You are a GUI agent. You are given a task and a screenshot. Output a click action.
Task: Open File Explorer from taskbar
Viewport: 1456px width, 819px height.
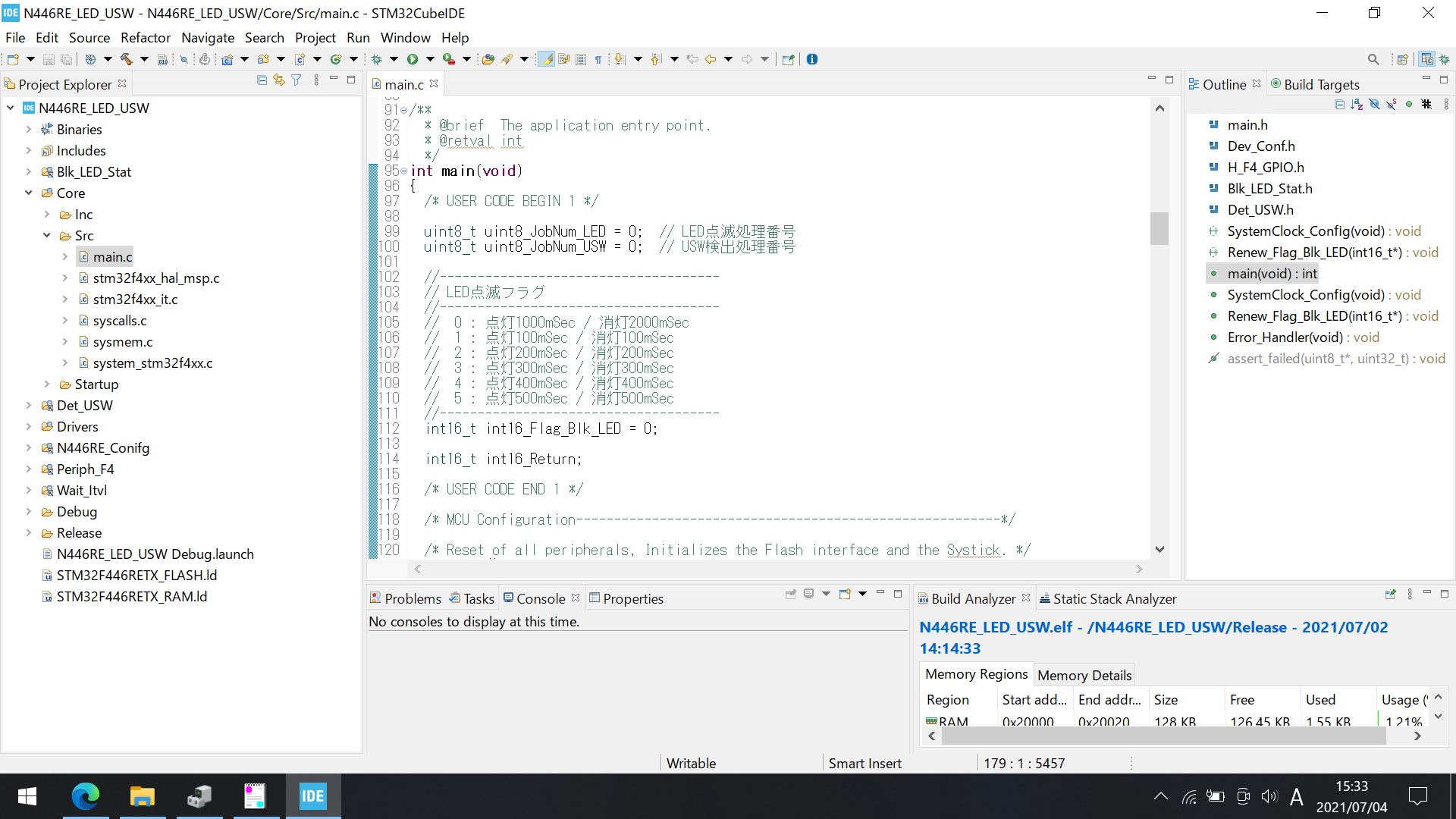coord(142,796)
